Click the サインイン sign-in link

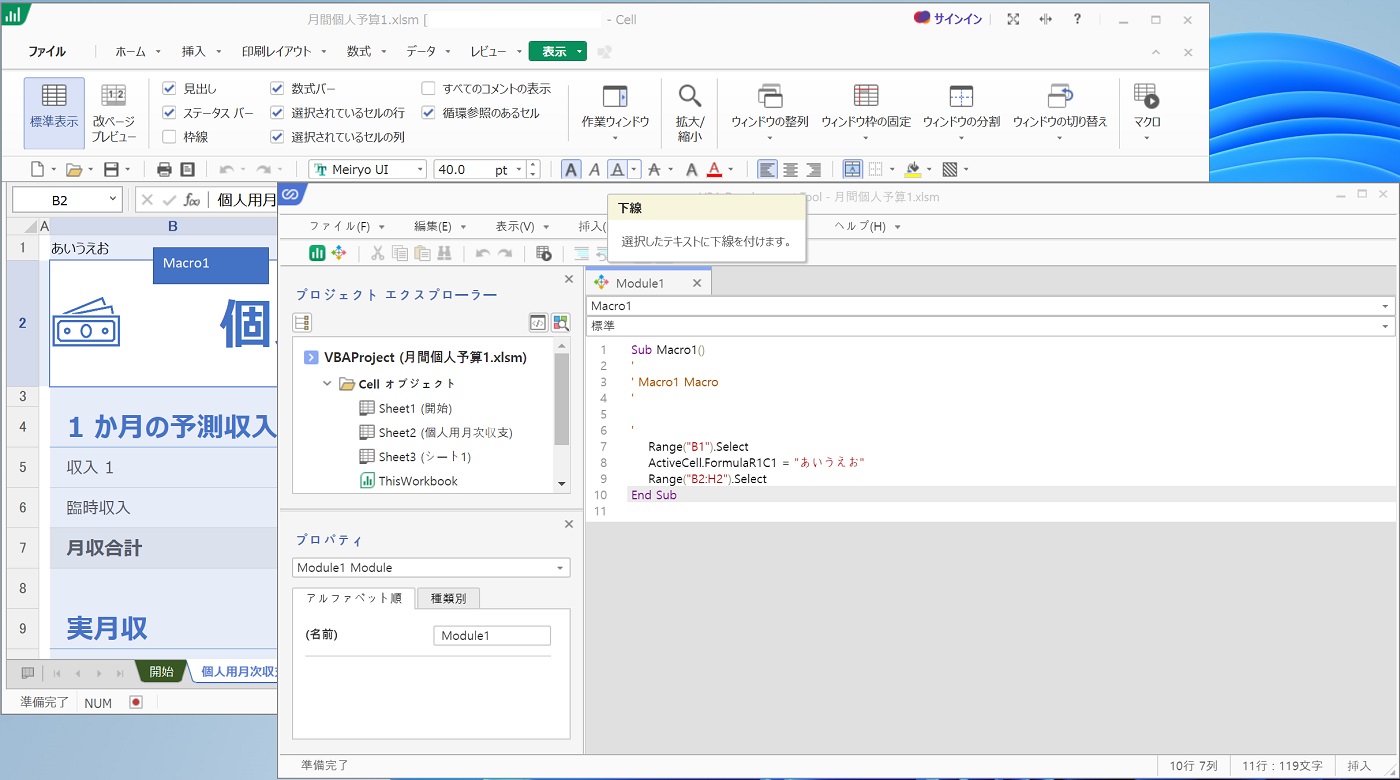(x=948, y=19)
